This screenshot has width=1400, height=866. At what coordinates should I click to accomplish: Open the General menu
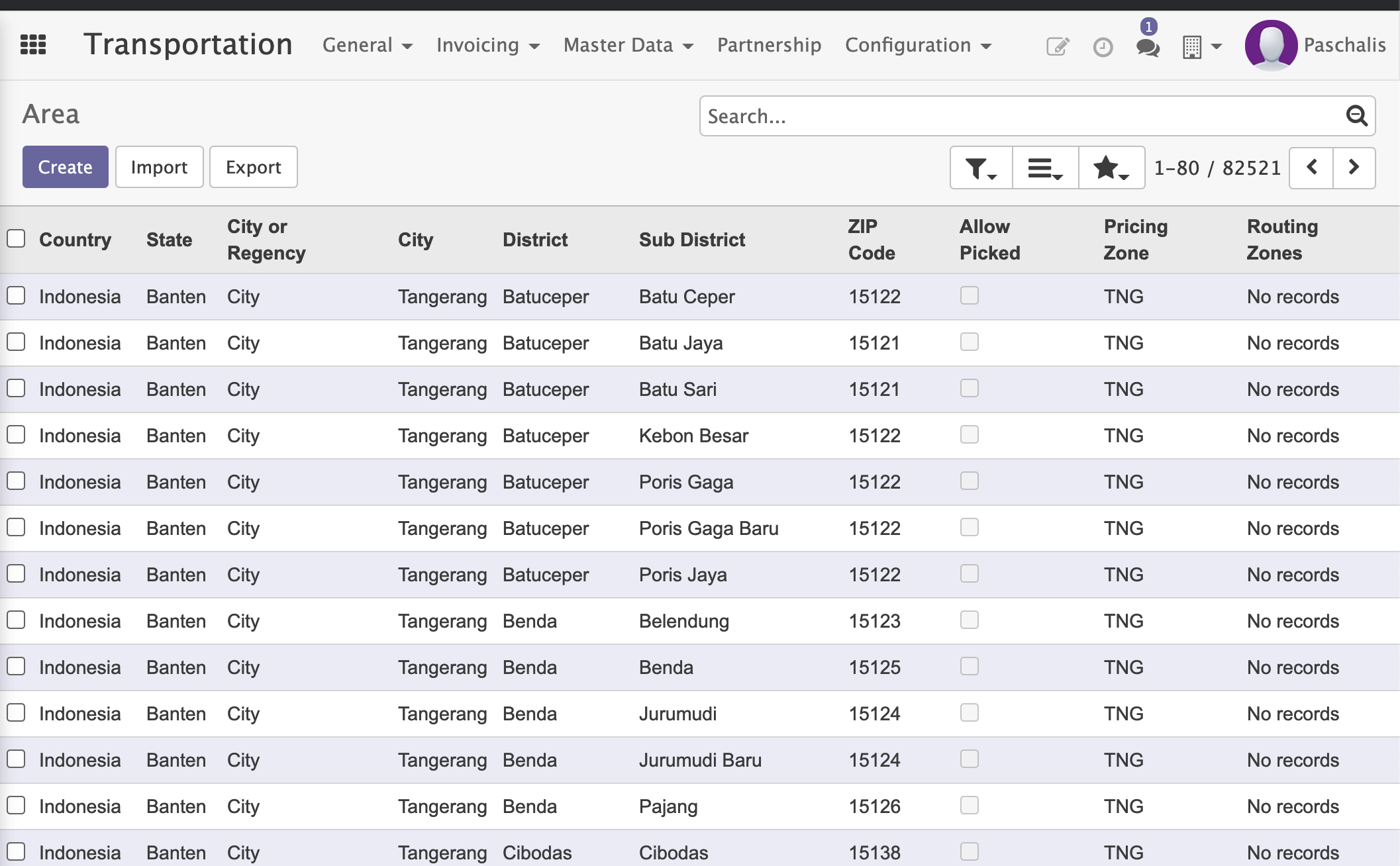[368, 45]
